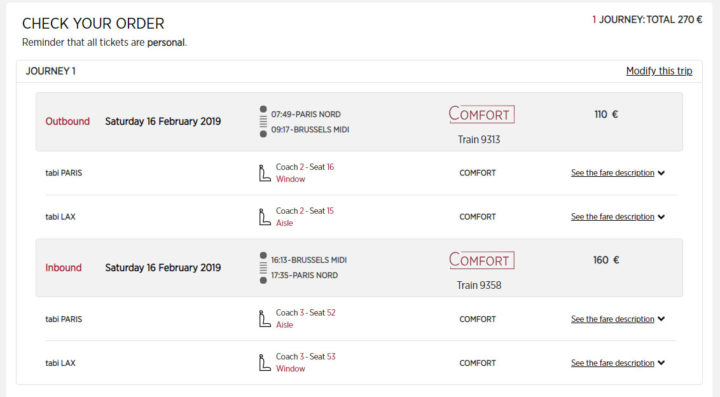Click the inbound Comfort class logo
This screenshot has width=720, height=397.
tap(481, 260)
